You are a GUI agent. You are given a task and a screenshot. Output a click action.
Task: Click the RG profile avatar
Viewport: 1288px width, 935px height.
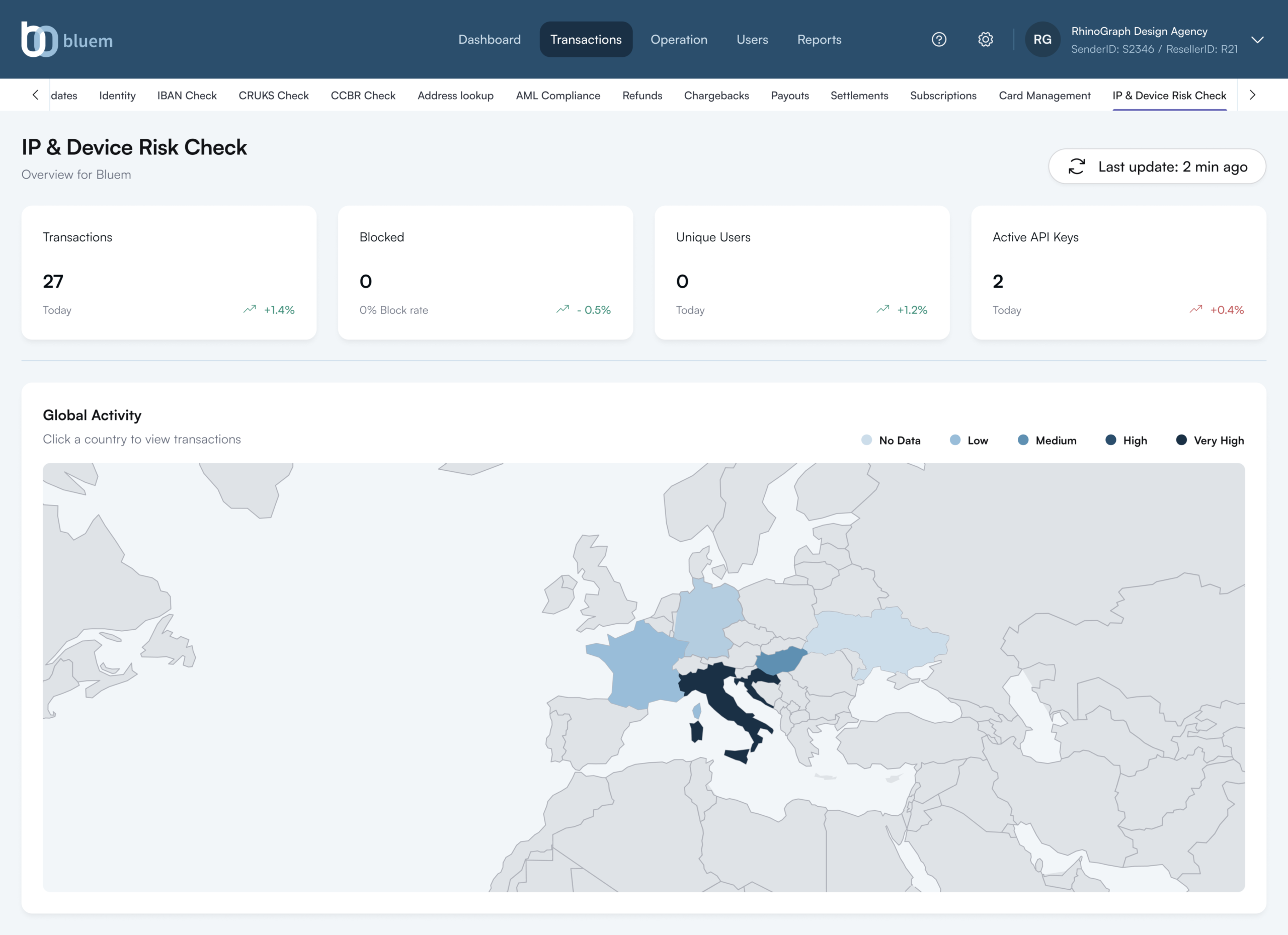point(1042,39)
